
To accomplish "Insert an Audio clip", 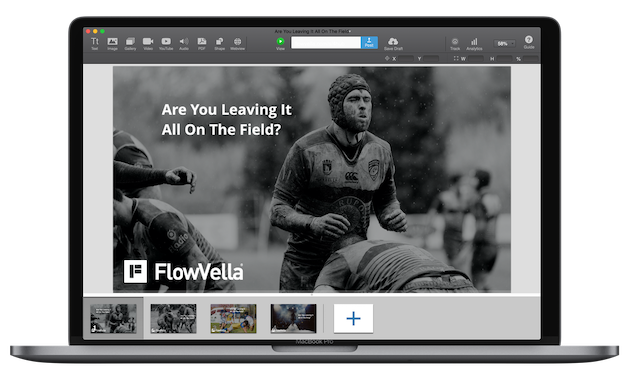I will point(184,43).
